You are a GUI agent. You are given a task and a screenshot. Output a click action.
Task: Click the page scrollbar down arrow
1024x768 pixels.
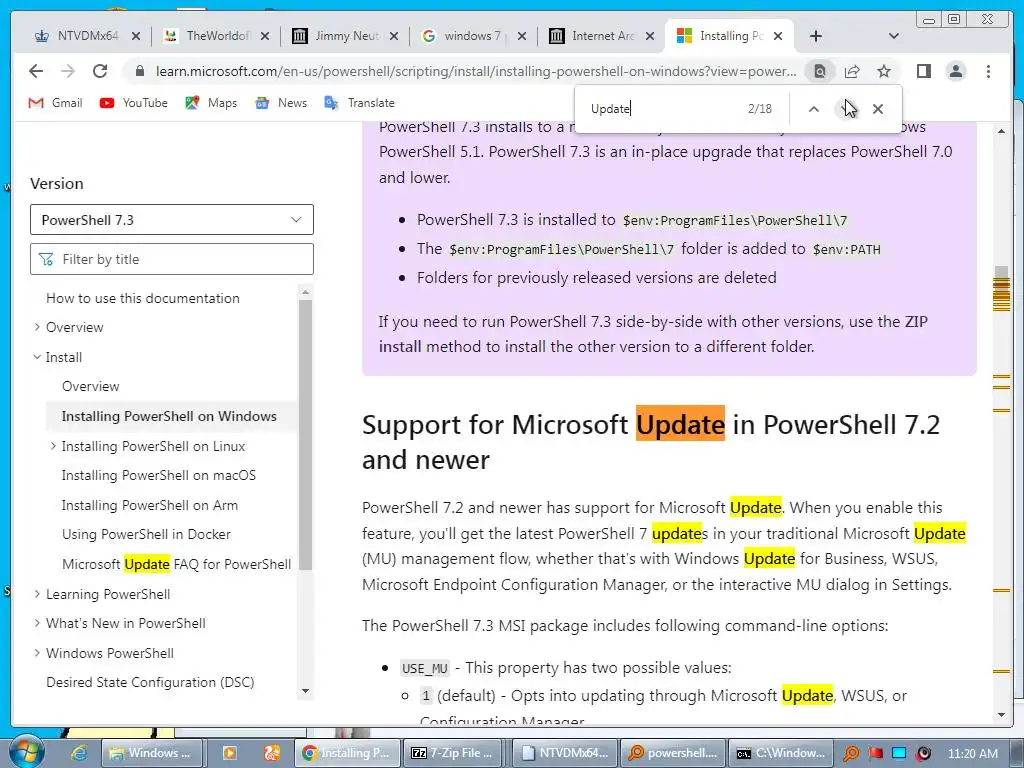[1001, 715]
